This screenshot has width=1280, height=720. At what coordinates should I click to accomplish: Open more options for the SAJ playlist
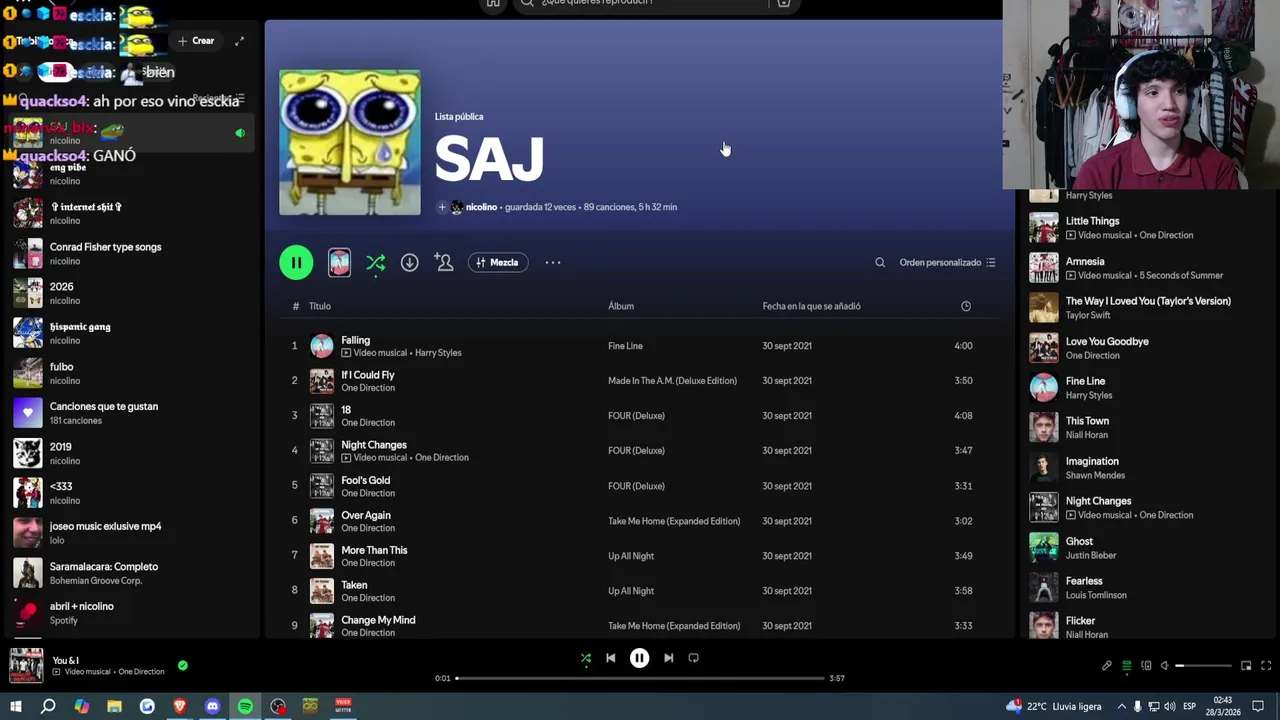[553, 262]
